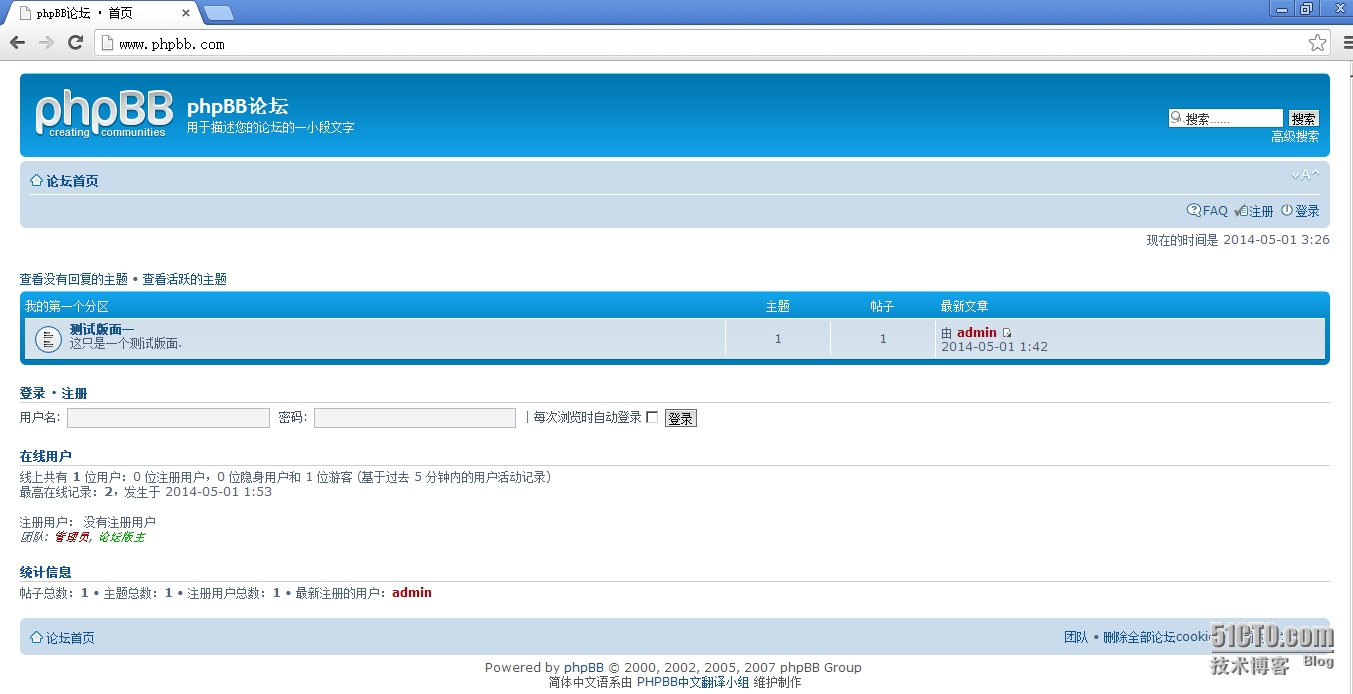
Task: Restore the browser window size
Action: click(x=1306, y=8)
